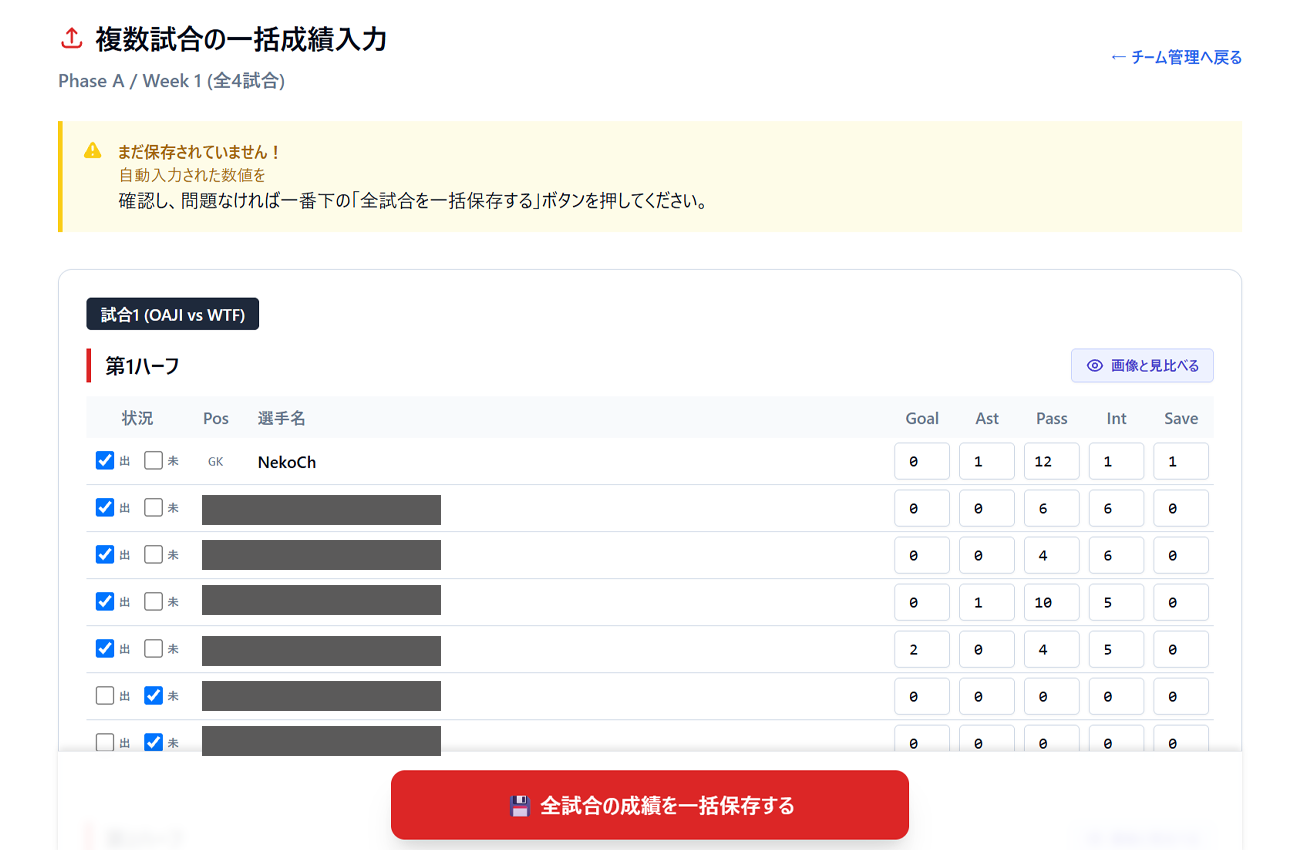Uncheck the 出 checkbox for NekoCh
Screen dimensions: 1293x850
point(105,461)
